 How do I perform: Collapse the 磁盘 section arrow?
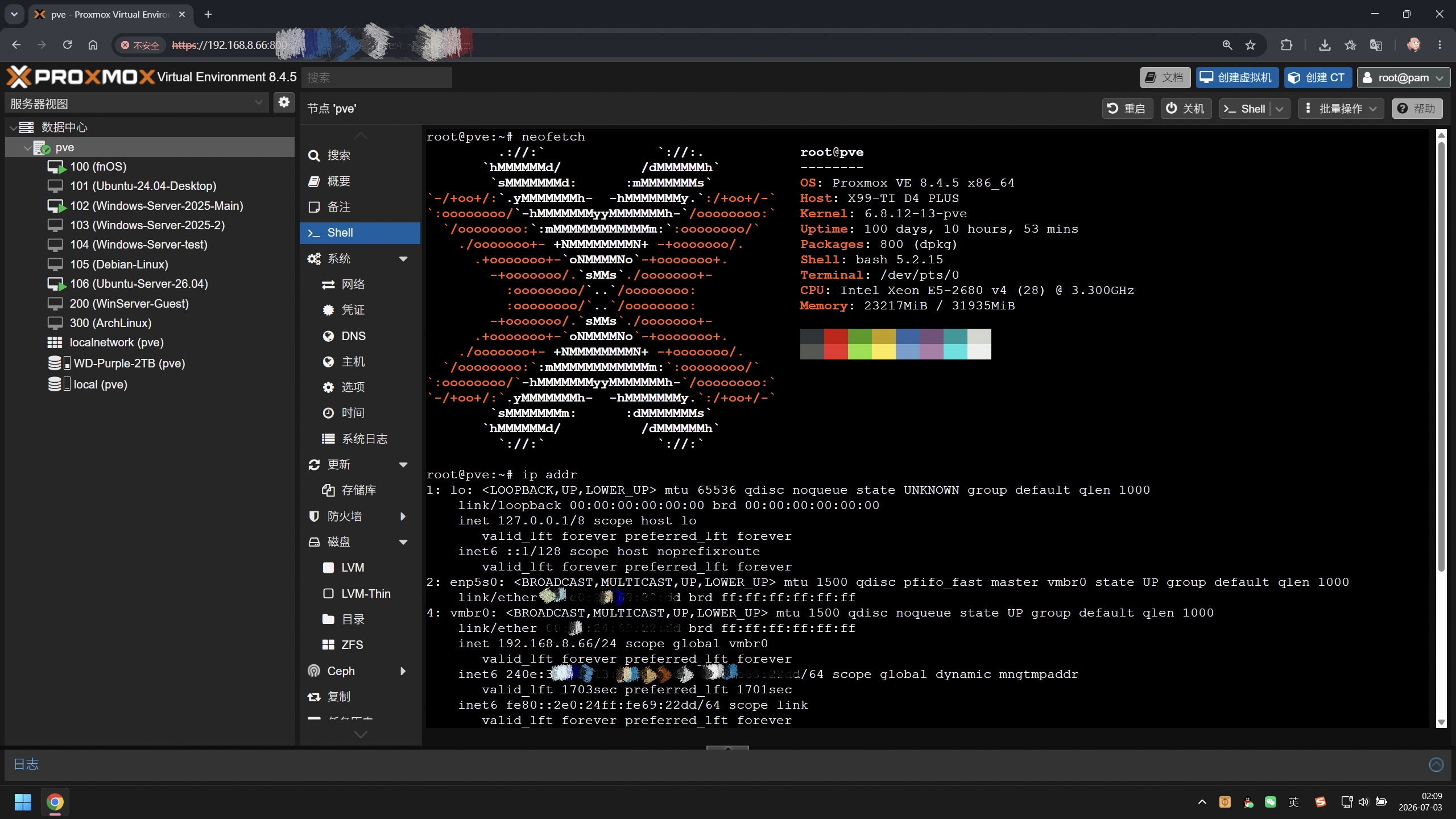[x=403, y=542]
